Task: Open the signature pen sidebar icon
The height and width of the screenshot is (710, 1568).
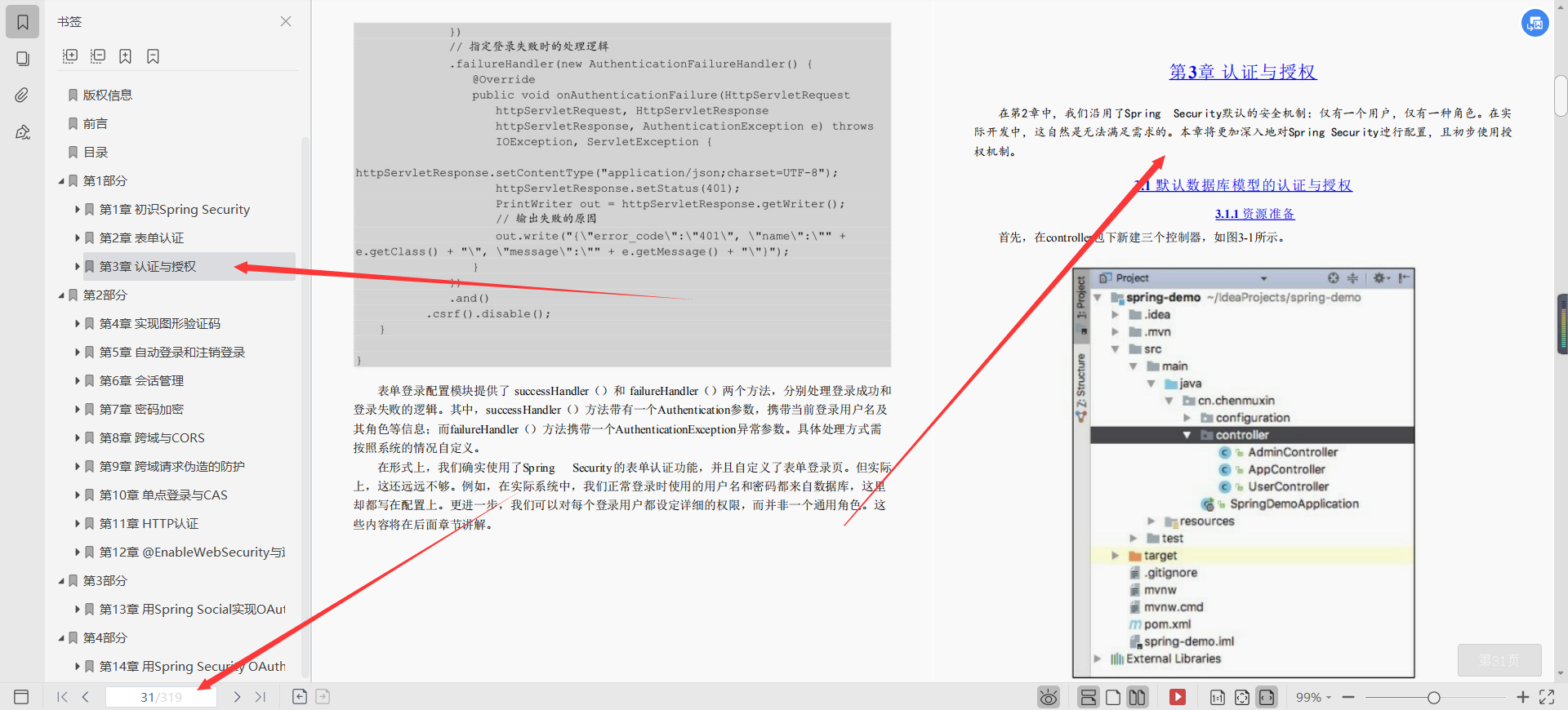Action: 23,132
